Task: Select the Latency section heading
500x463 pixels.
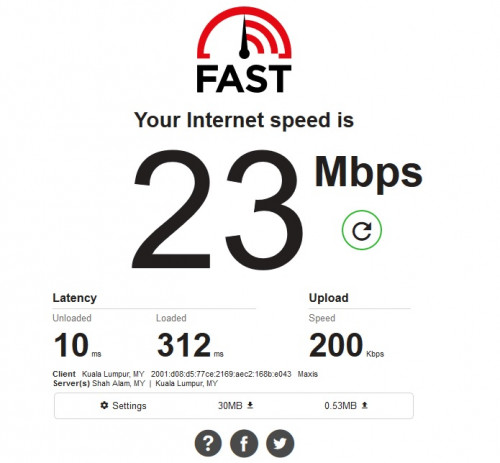Action: click(x=75, y=298)
